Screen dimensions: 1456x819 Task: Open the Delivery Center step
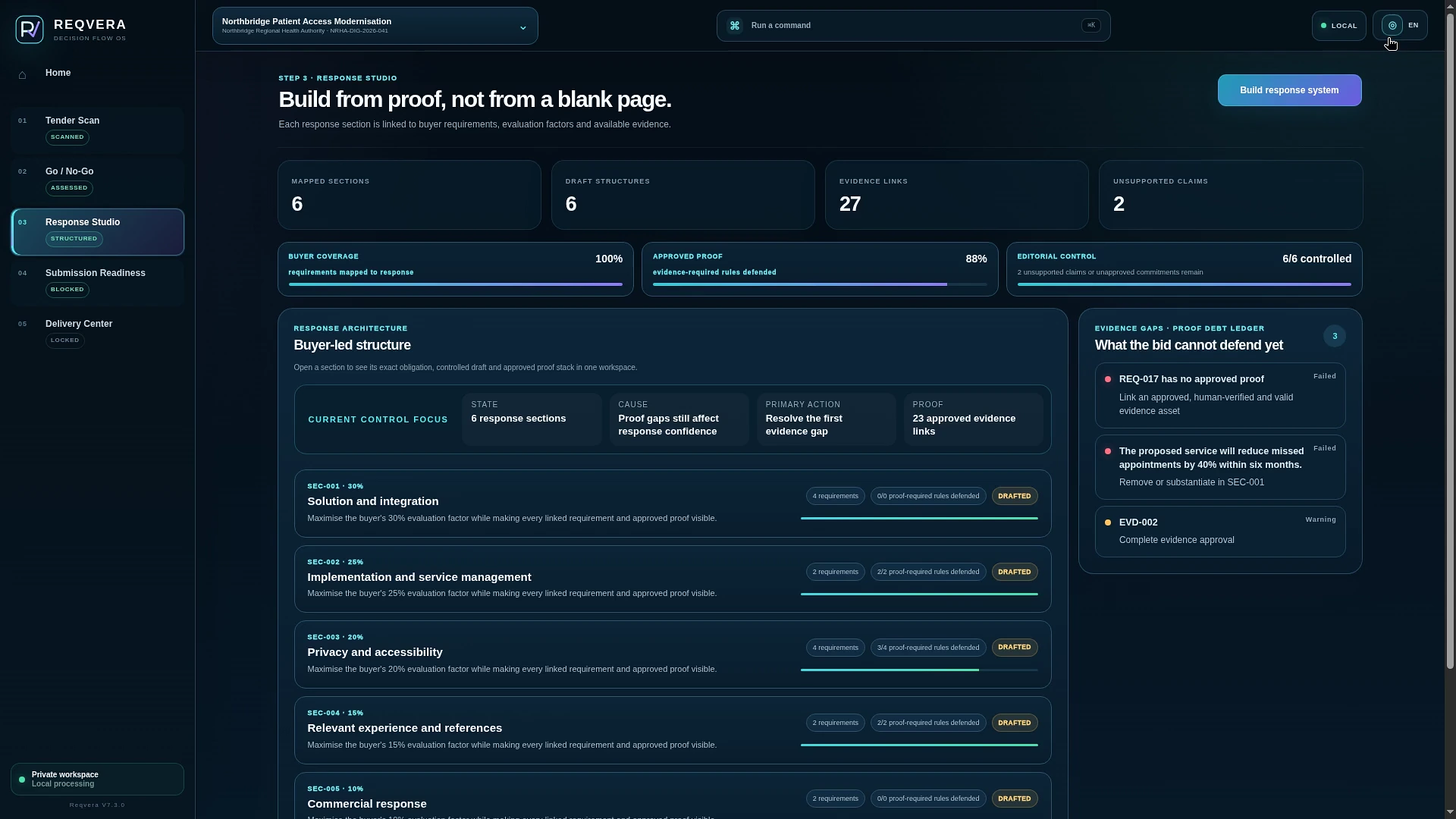point(98,334)
